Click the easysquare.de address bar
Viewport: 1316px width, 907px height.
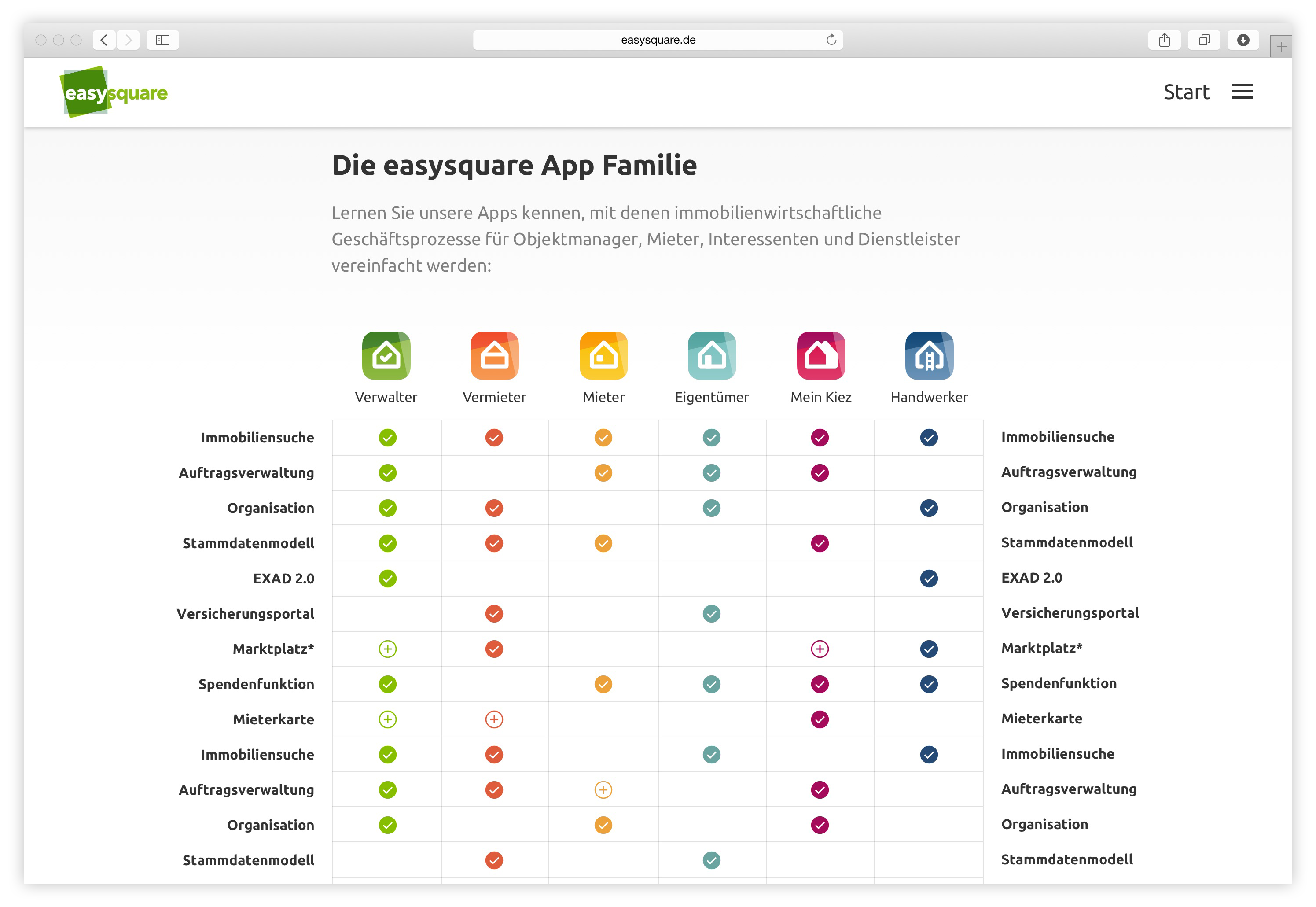point(658,40)
